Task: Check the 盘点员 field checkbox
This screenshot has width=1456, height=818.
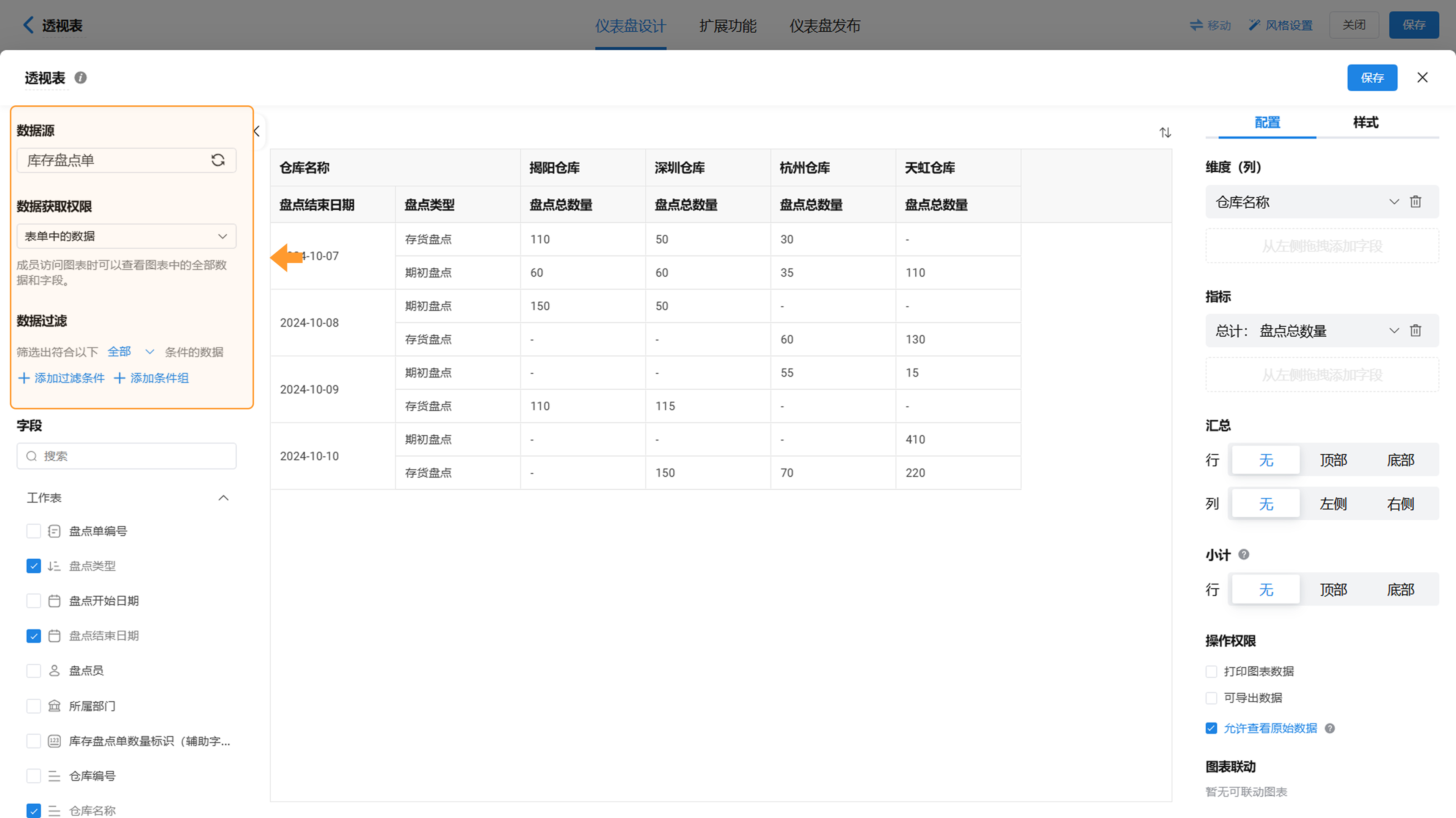Action: click(34, 671)
